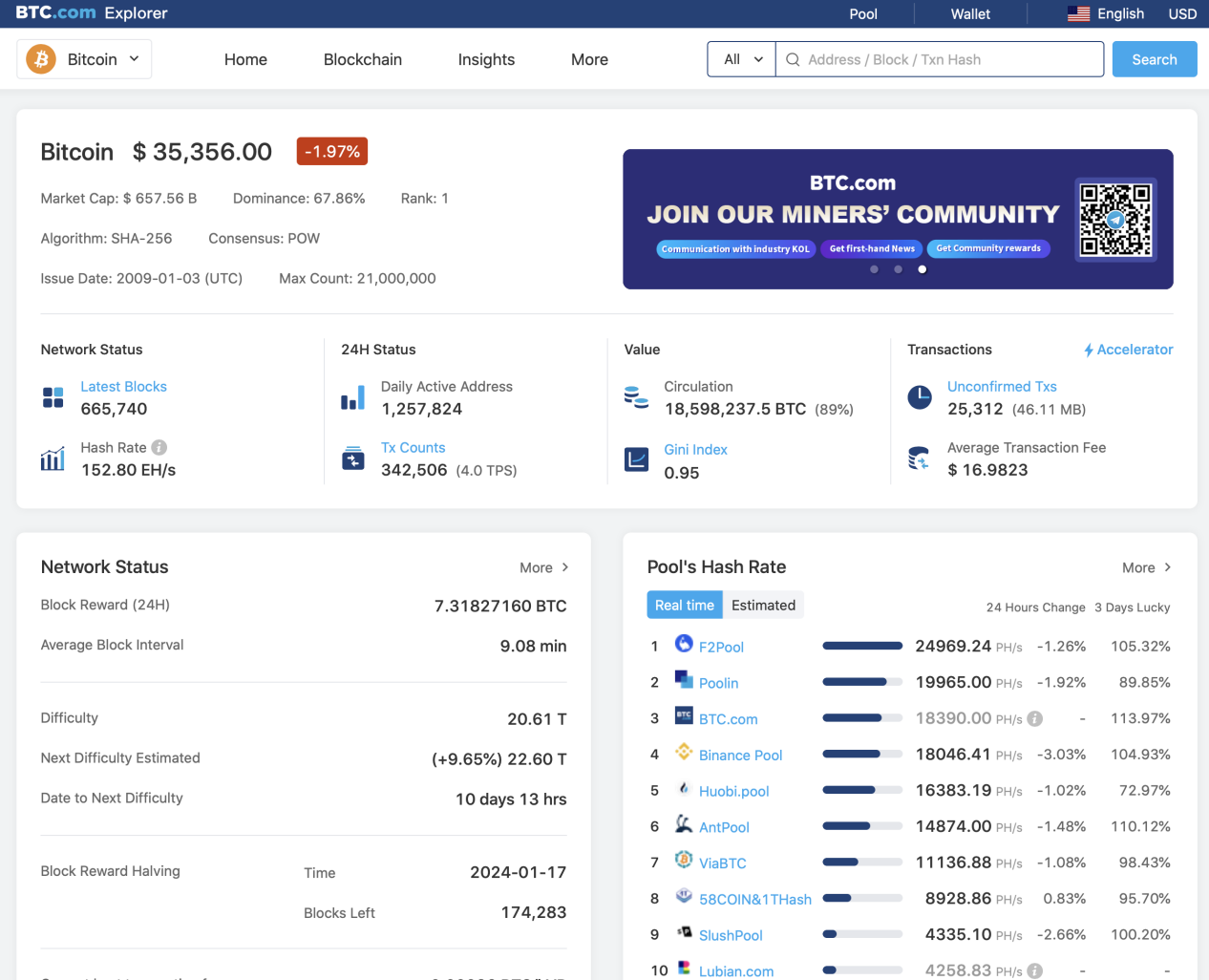
Task: Switch to Estimated hash rate
Action: click(x=763, y=605)
